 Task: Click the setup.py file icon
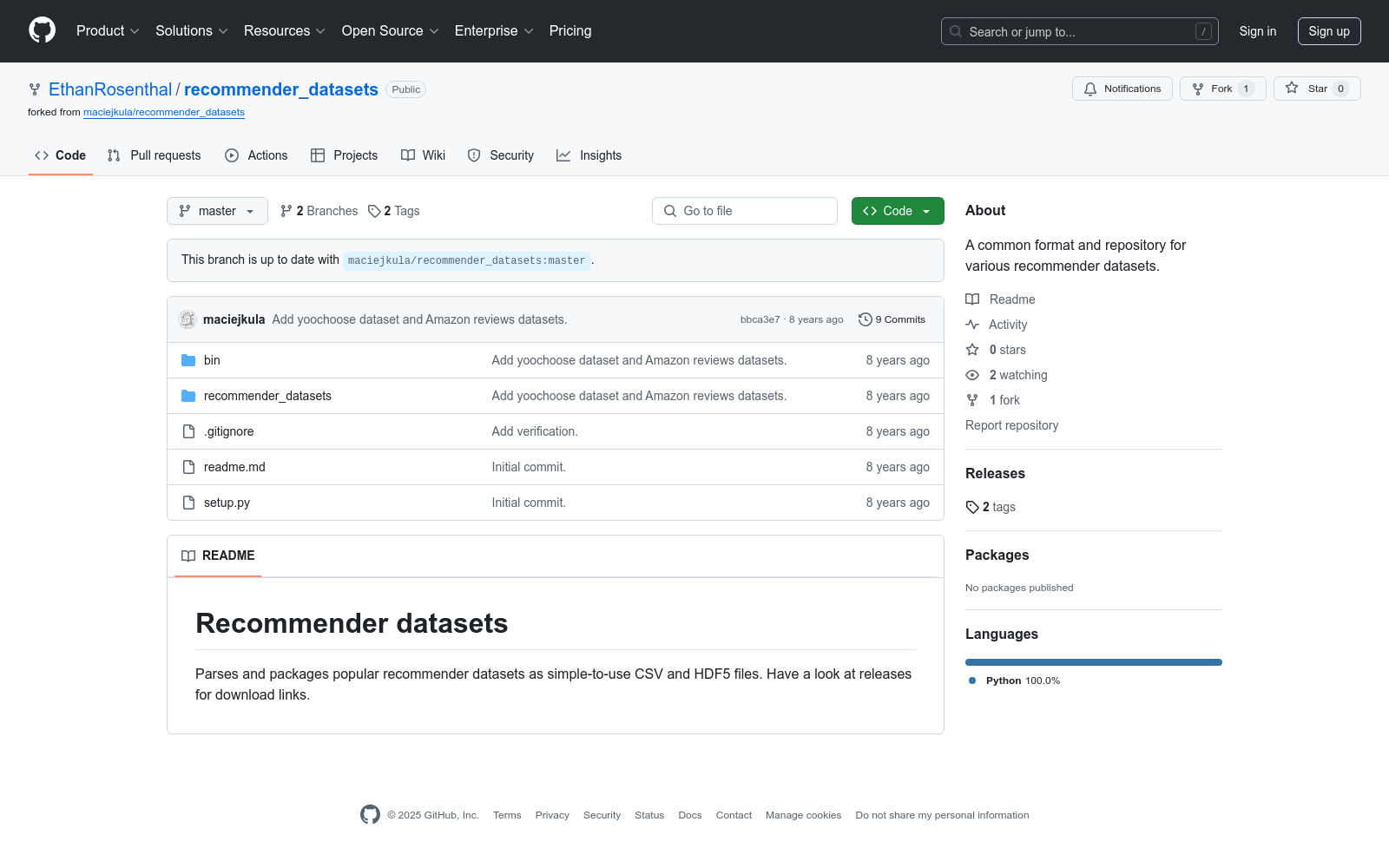(x=188, y=503)
